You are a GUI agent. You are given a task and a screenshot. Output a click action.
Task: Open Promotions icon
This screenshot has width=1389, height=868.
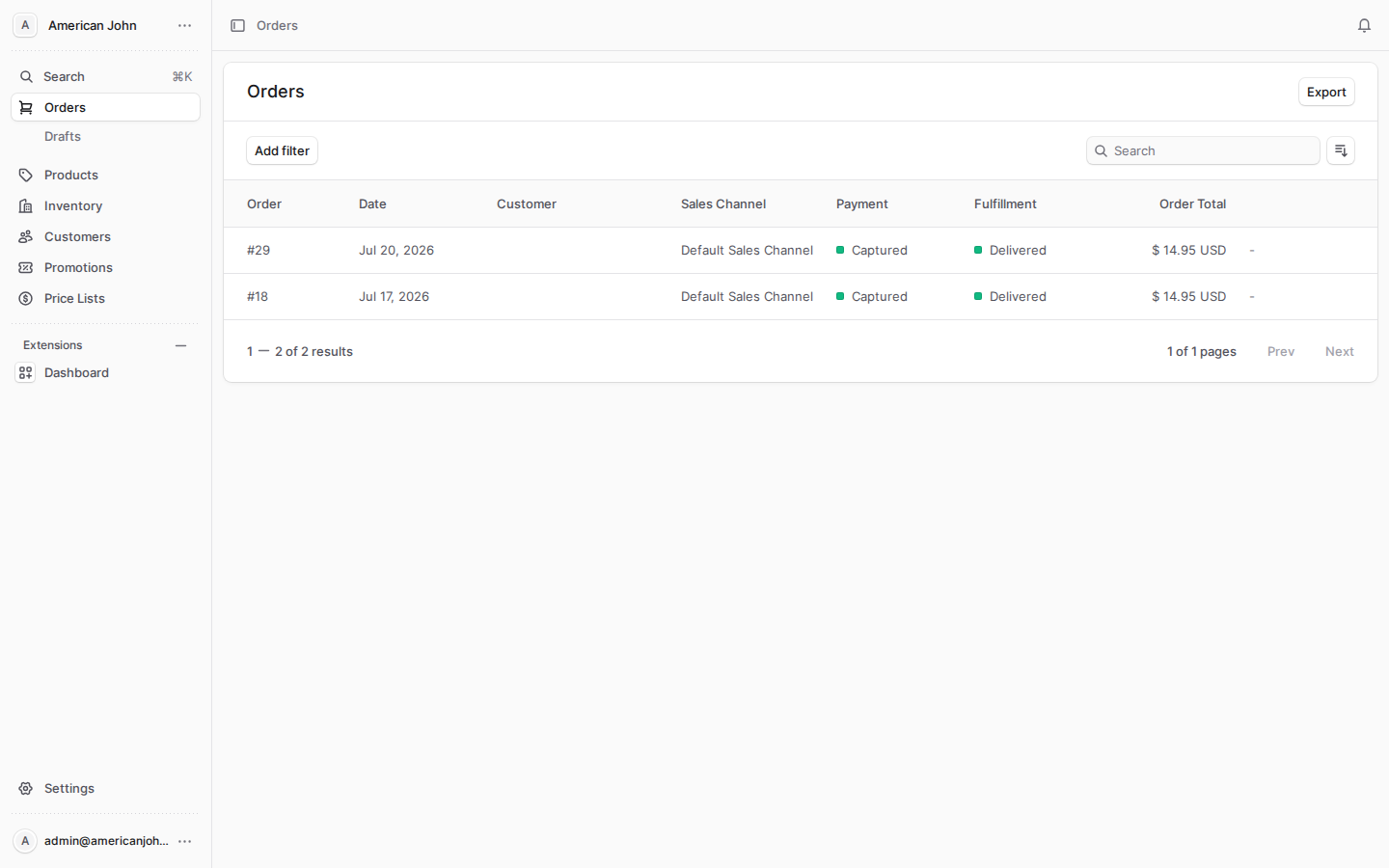point(26,268)
